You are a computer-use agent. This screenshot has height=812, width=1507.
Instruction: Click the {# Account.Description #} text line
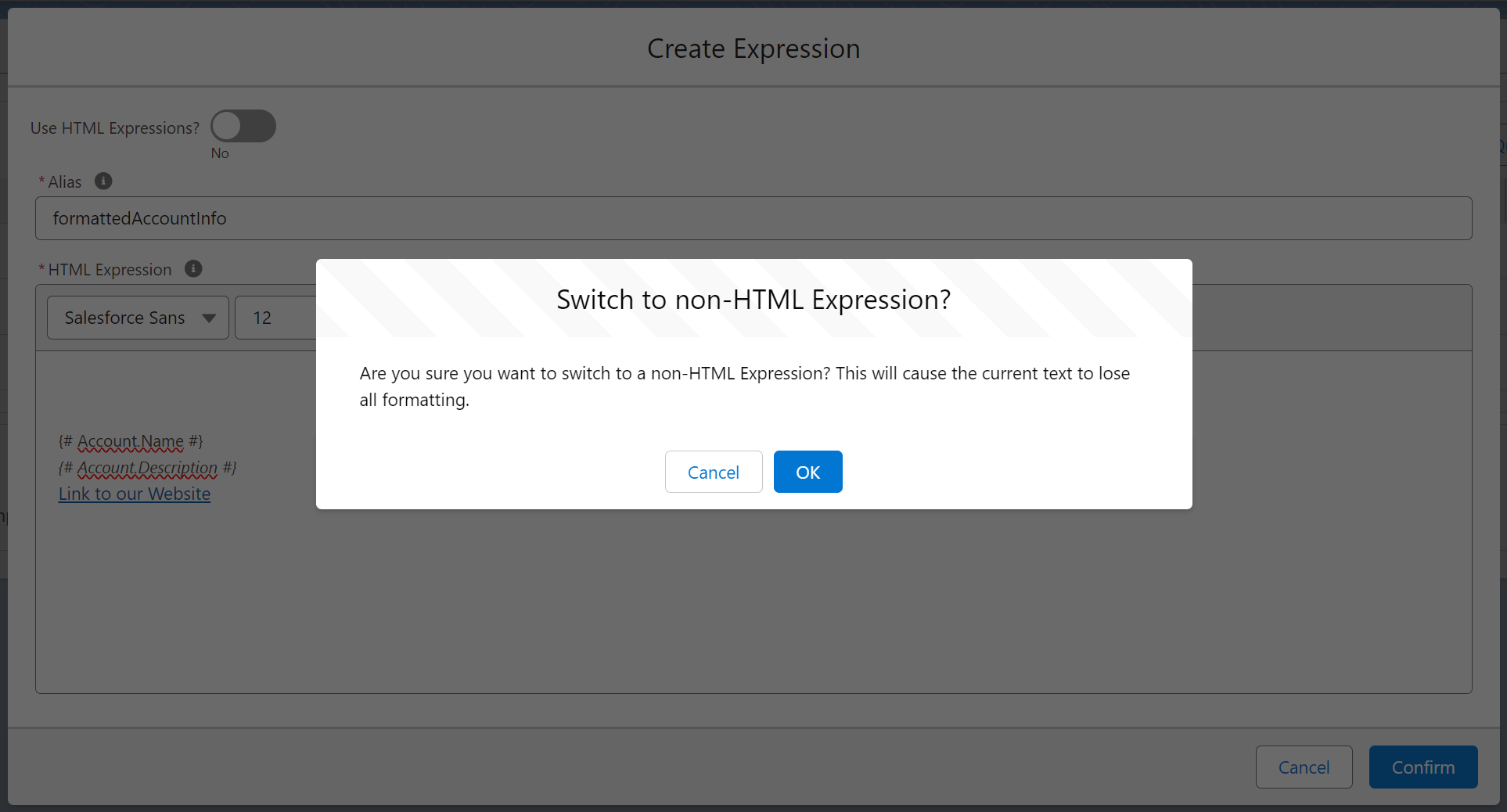click(x=148, y=468)
